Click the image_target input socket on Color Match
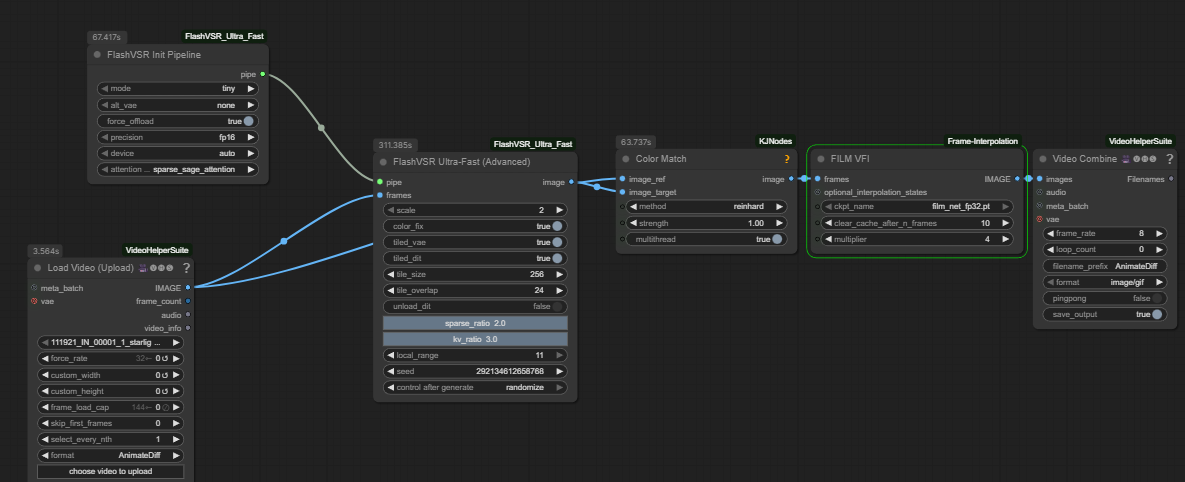Image resolution: width=1185 pixels, height=482 pixels. pos(622,192)
